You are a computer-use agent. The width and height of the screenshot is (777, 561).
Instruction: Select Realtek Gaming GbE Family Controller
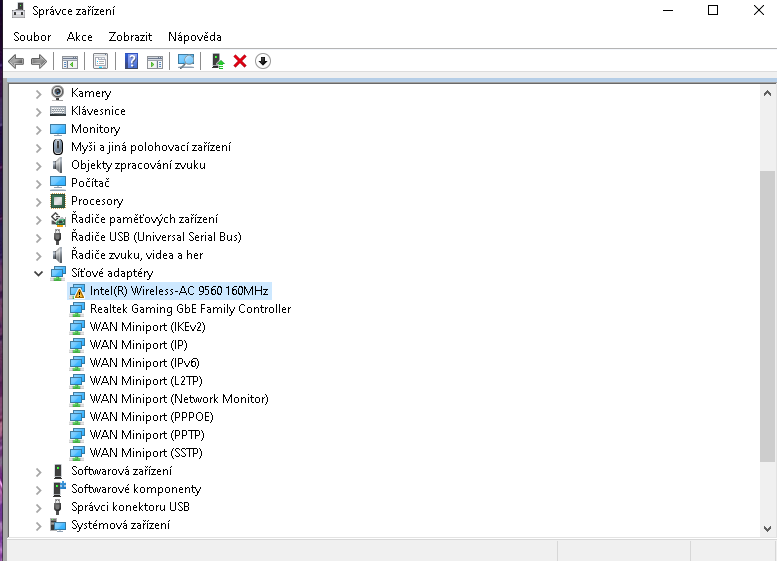[x=190, y=309]
